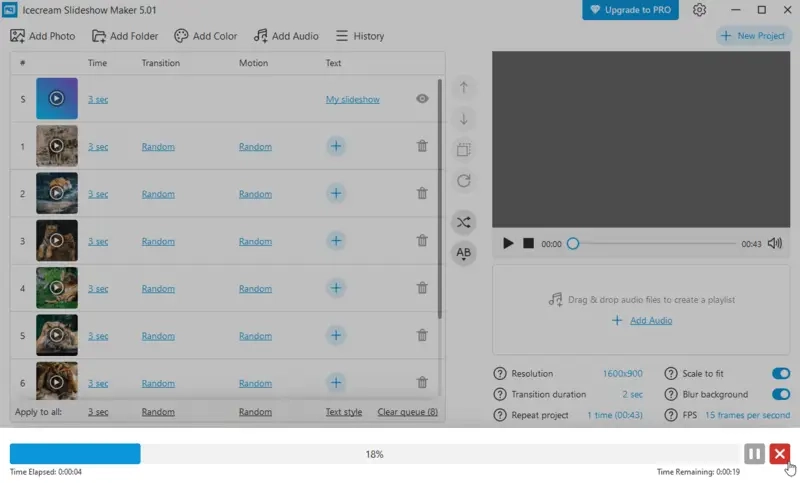
Task: Click the Clear queue (8) link
Action: 407,412
